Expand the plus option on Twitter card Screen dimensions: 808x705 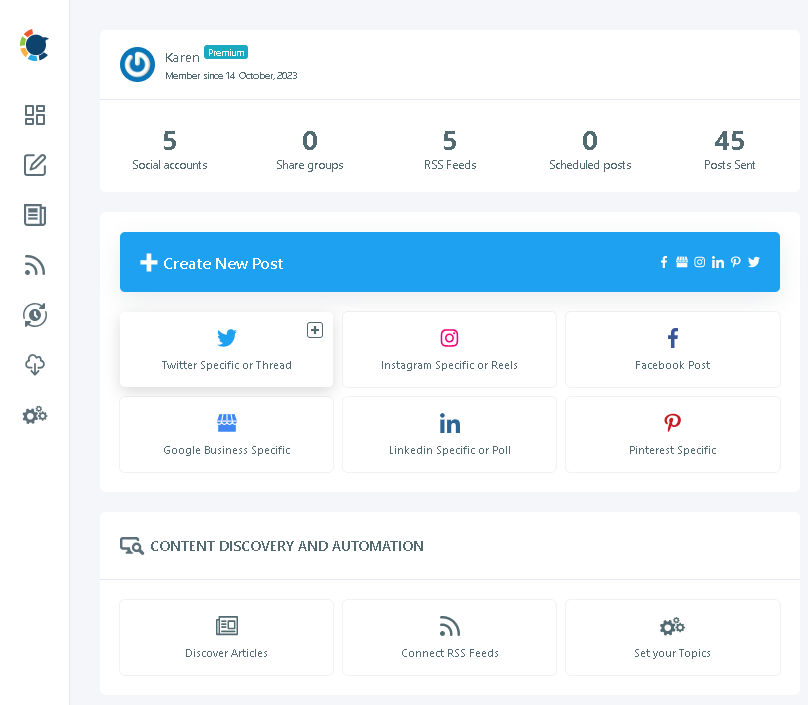[x=314, y=329]
